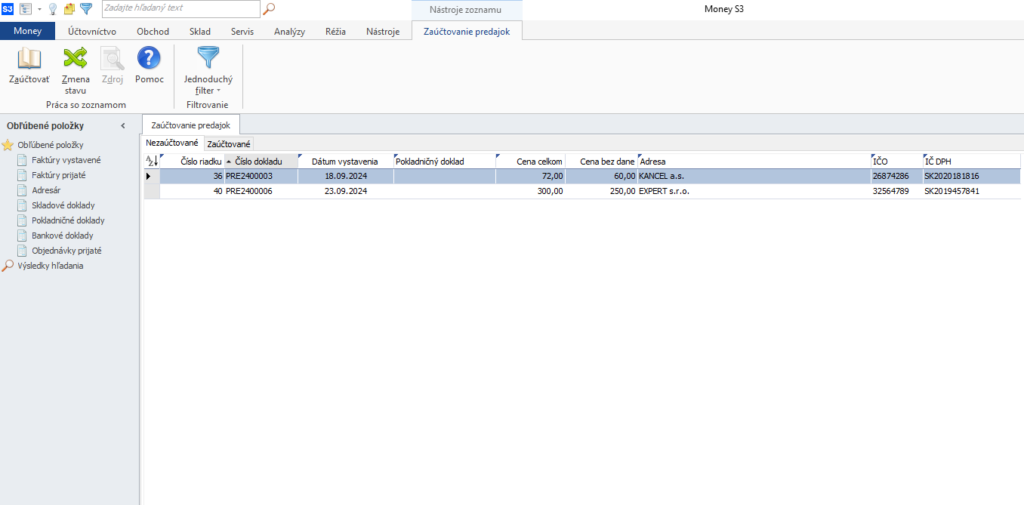Click the Zaúčtovať book icon
The image size is (1024, 505).
pyautogui.click(x=29, y=59)
